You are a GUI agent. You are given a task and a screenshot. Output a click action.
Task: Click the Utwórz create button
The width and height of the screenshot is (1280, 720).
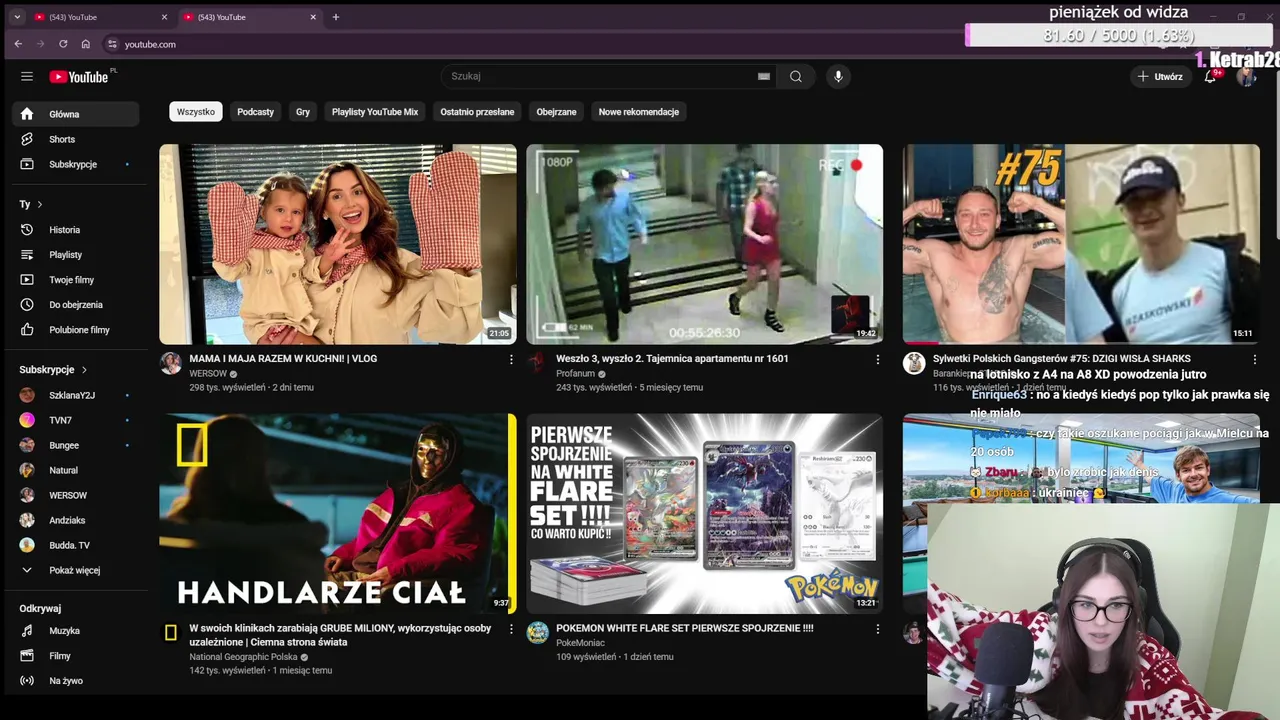click(1160, 76)
